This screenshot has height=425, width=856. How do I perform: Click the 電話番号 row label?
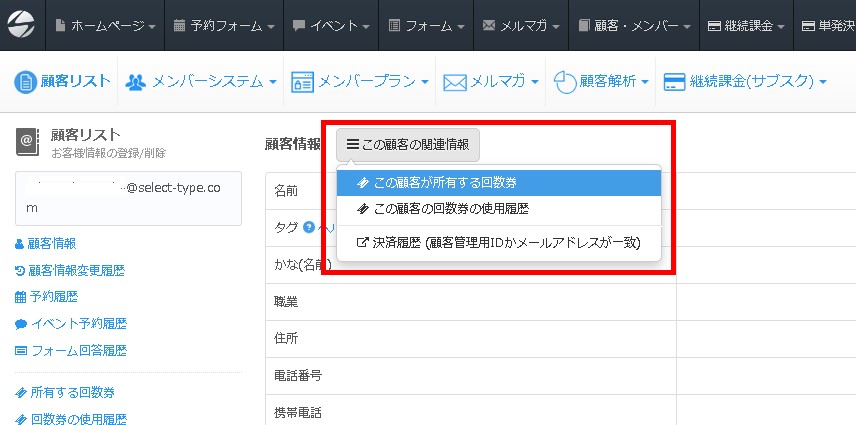(298, 376)
